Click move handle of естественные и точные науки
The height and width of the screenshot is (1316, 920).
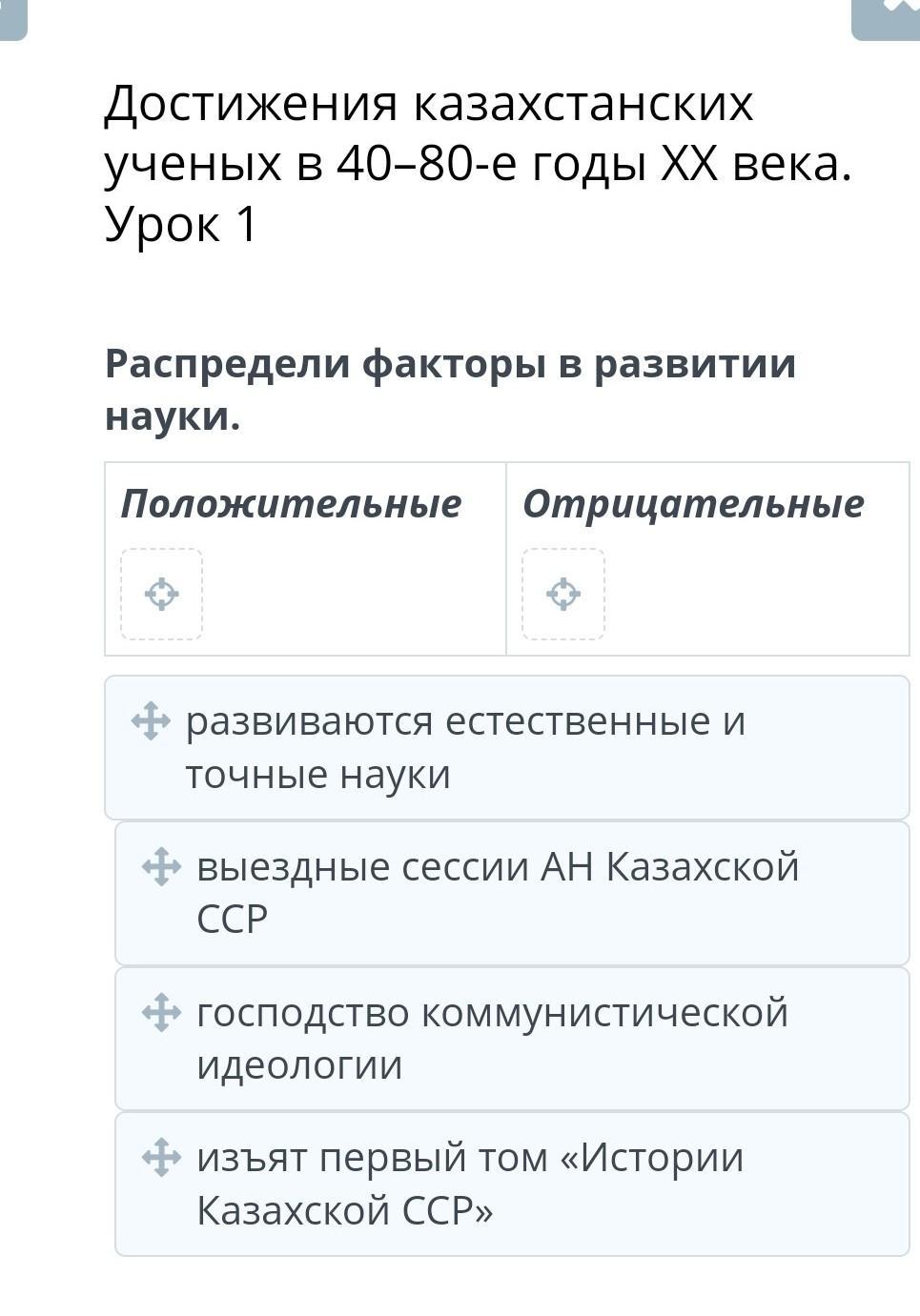[x=151, y=720]
